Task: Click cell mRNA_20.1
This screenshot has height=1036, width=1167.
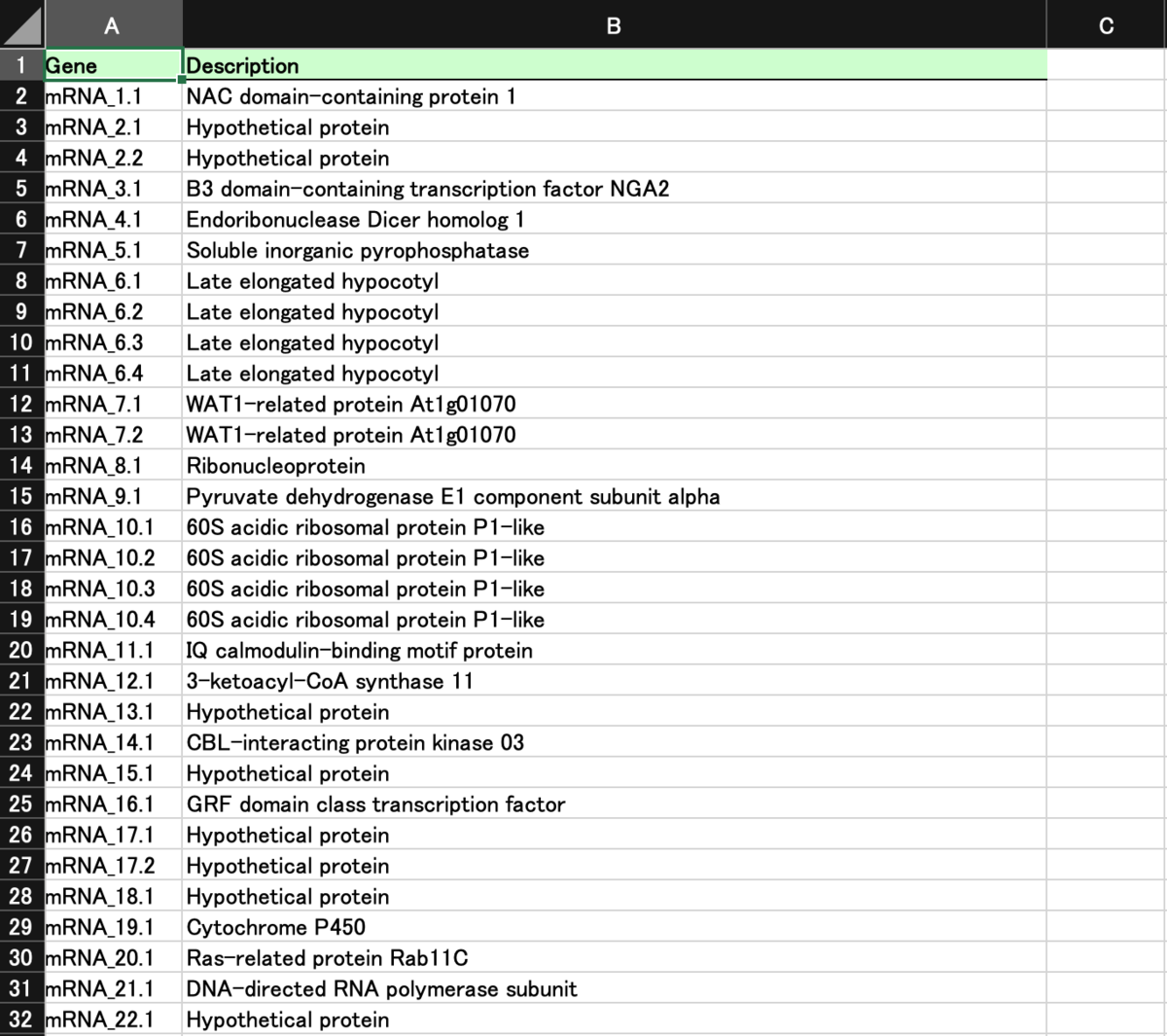Action: [113, 958]
